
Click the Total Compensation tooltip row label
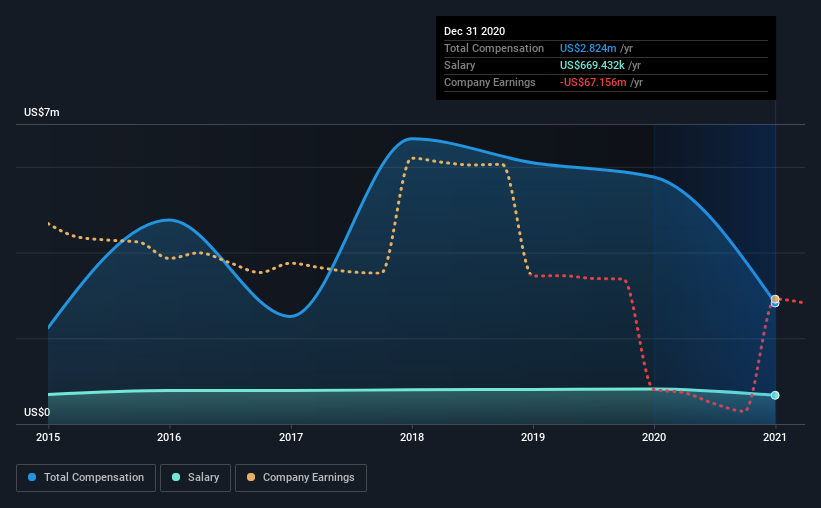(494, 48)
